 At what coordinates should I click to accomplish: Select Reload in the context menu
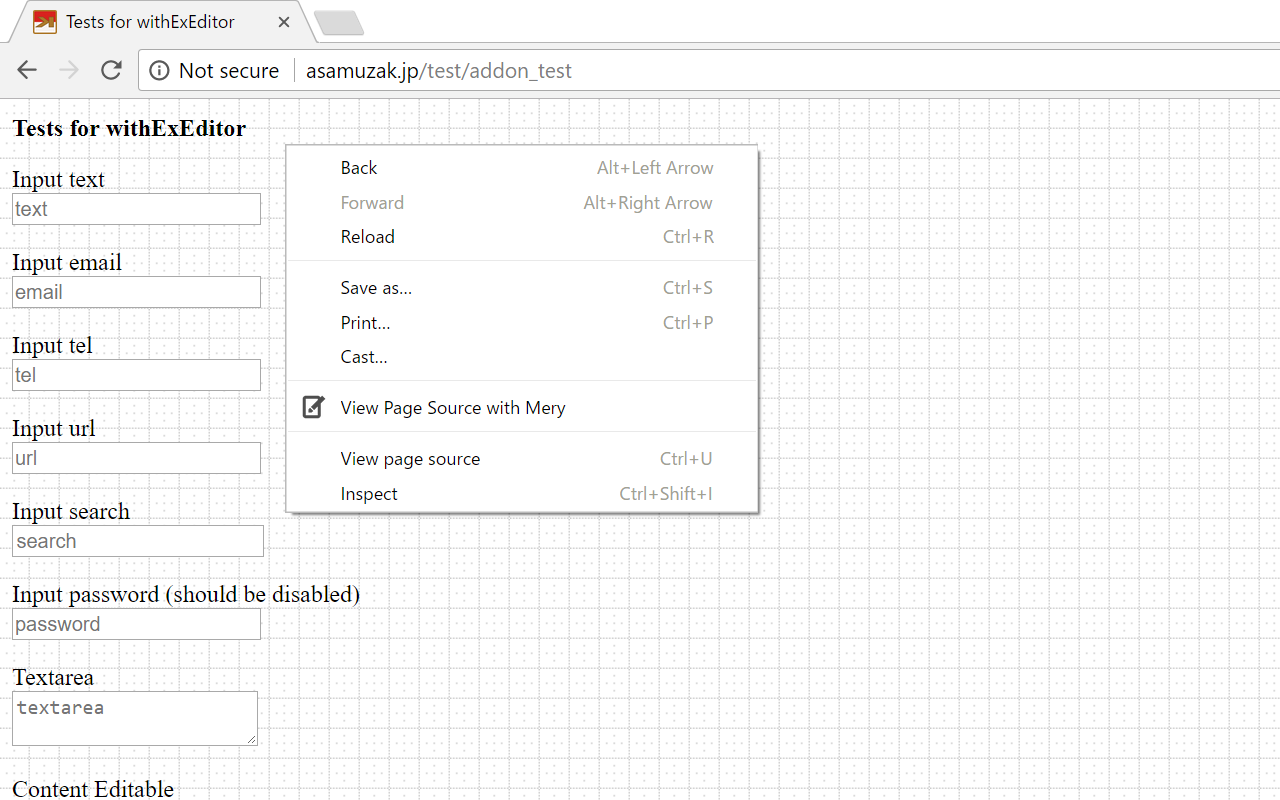[x=522, y=237]
